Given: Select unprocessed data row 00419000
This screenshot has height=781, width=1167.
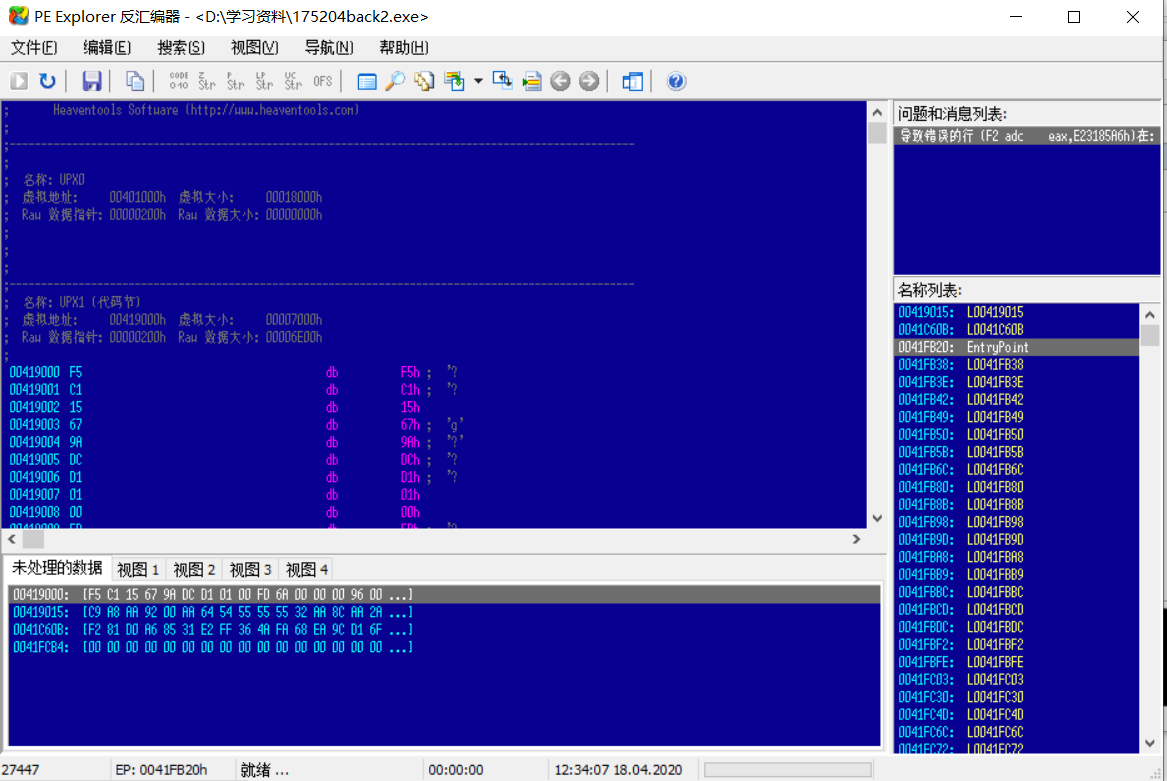Looking at the screenshot, I should tap(444, 594).
